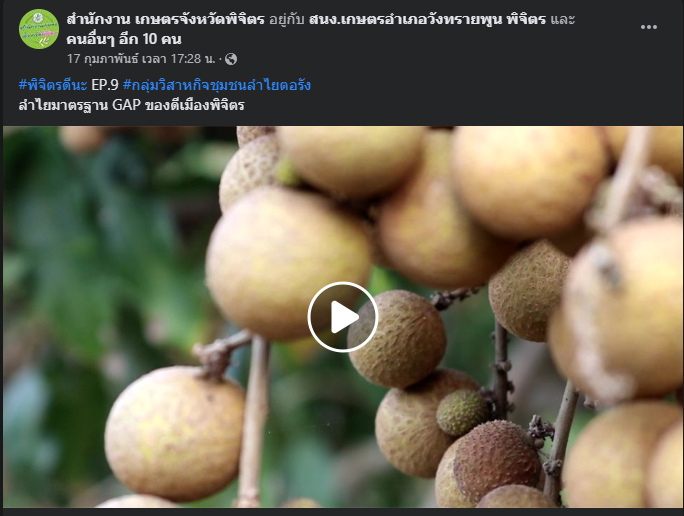Click the ลำไยมาตรฐาน GAP caption text

[131, 105]
